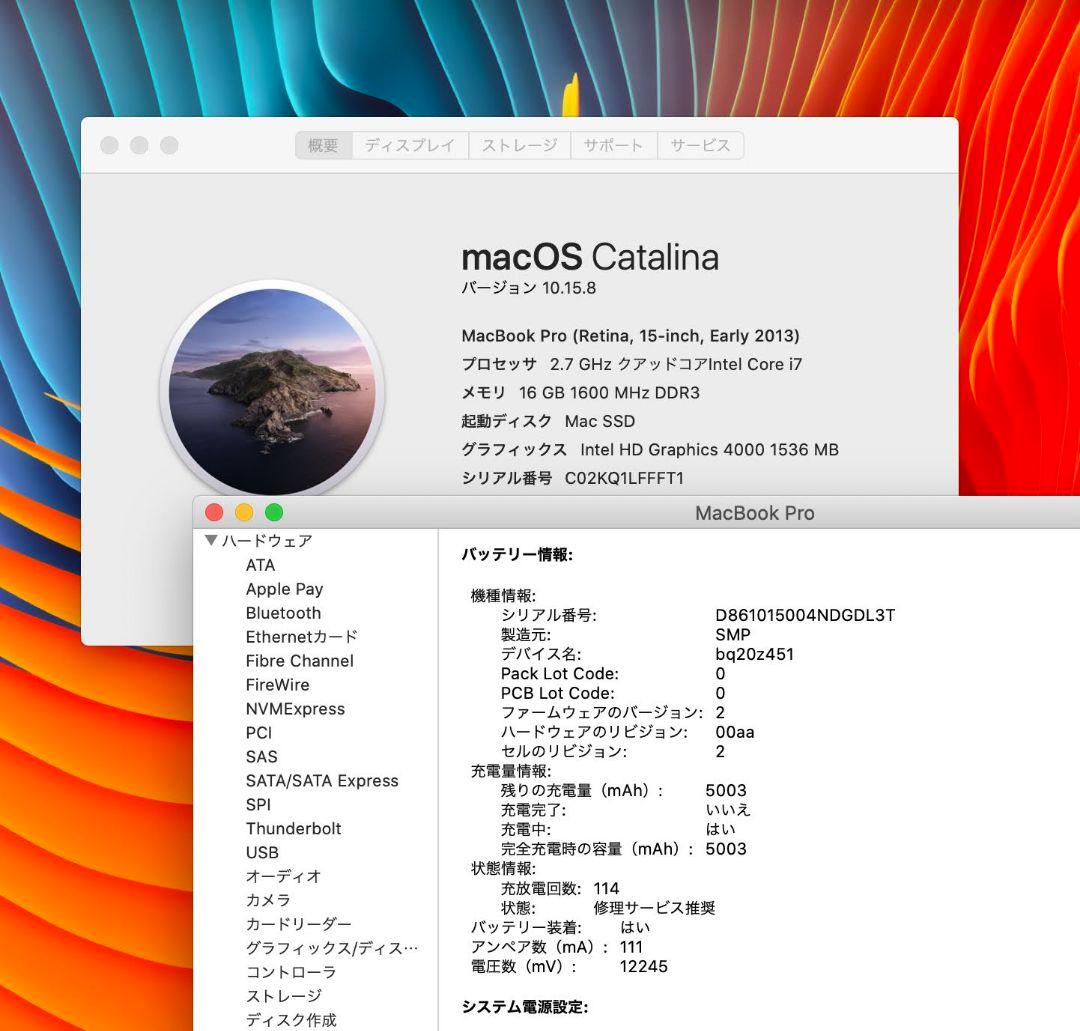The width and height of the screenshot is (1080, 1031).
Task: Open the サポート tab
Action: [614, 145]
